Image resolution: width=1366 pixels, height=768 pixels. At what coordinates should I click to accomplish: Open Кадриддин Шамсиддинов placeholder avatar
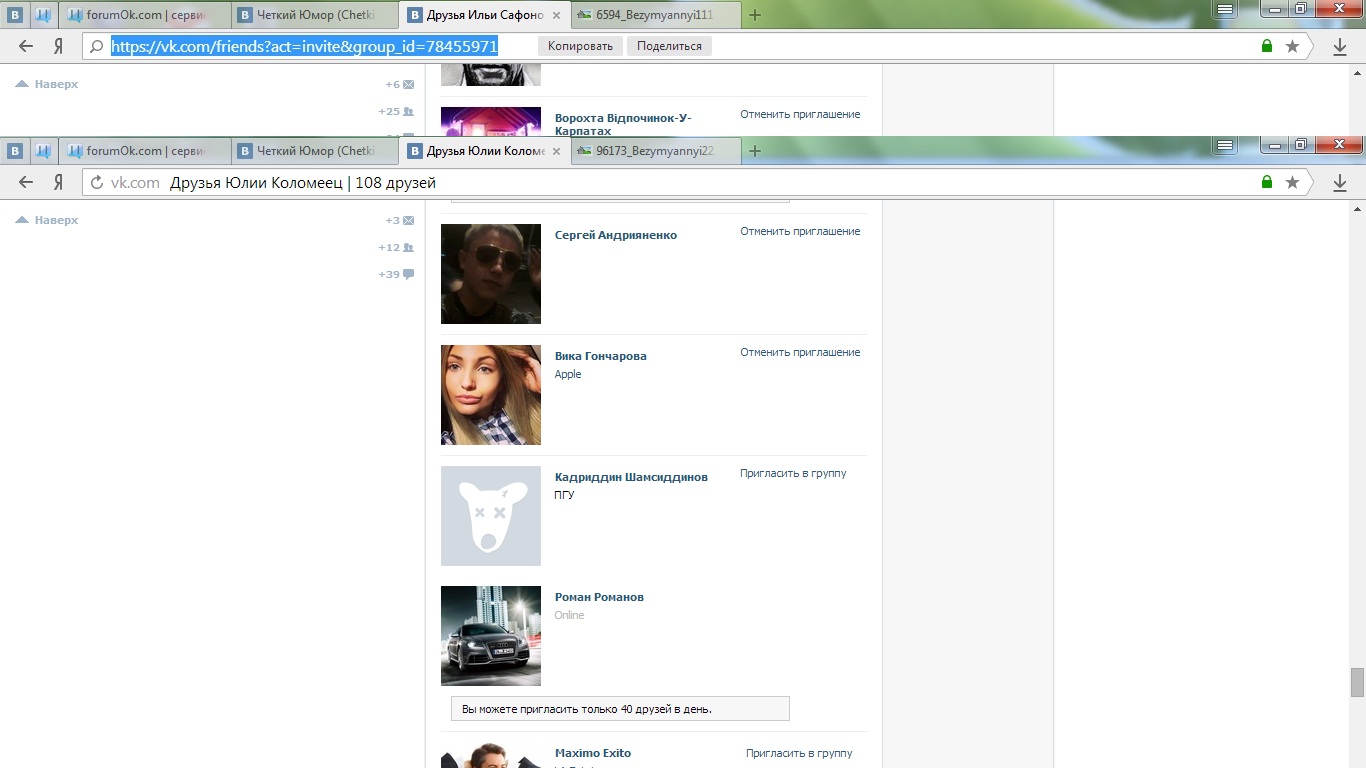click(491, 516)
